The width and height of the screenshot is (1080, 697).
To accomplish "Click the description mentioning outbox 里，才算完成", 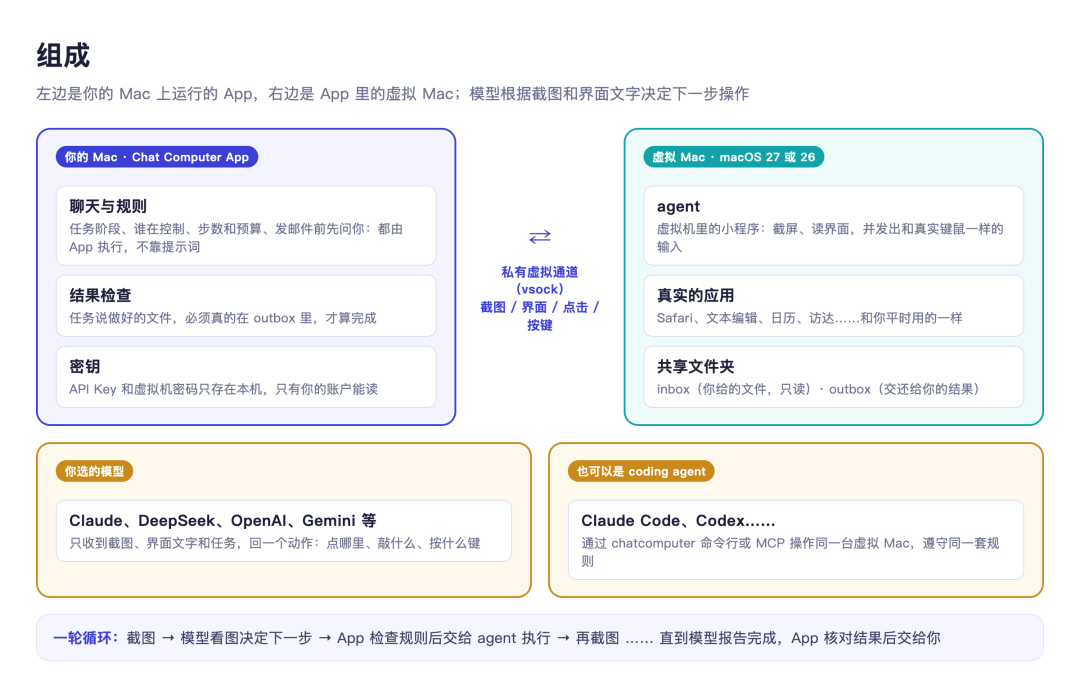I will coord(223,318).
